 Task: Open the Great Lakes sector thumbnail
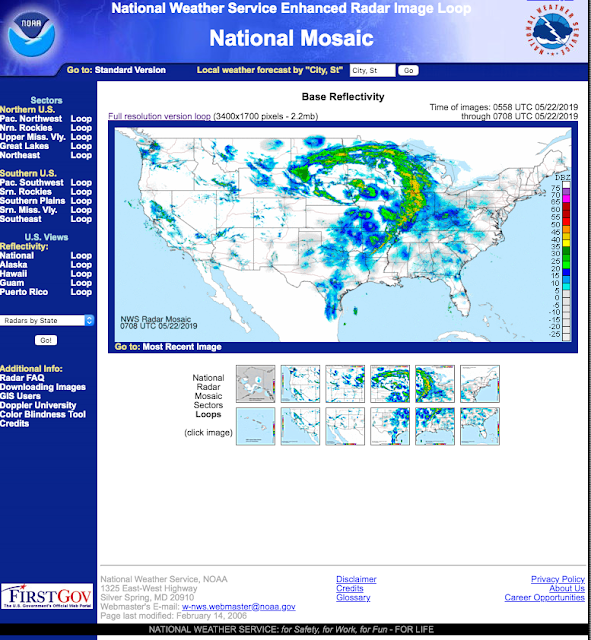[x=435, y=384]
